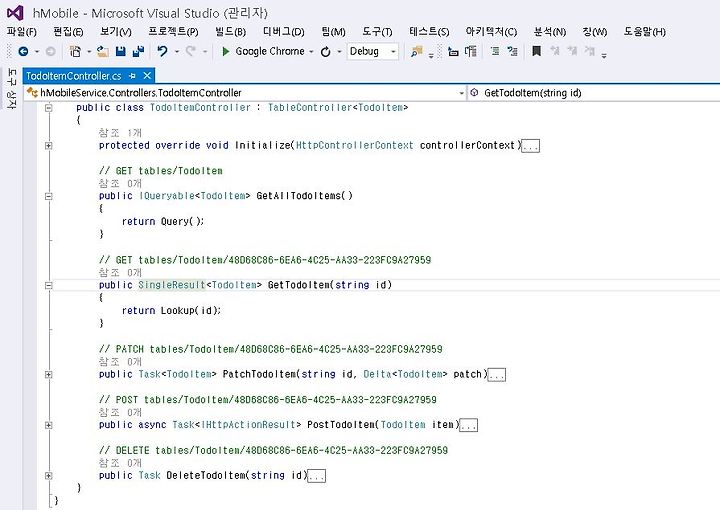Click the Navigate Backward arrow icon
720x510 pixels.
point(23,51)
